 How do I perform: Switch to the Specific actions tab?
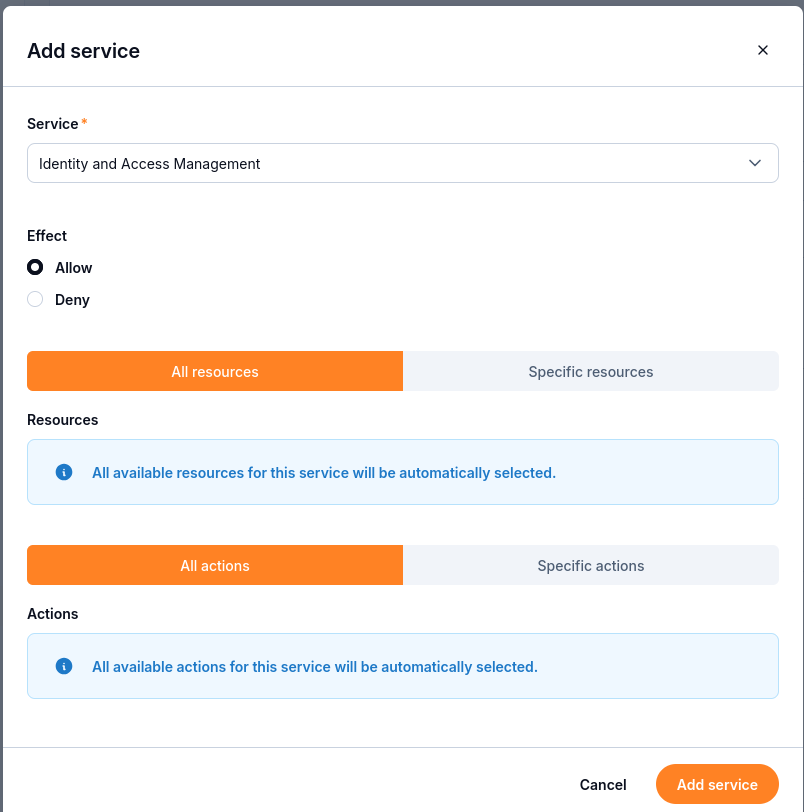(591, 565)
